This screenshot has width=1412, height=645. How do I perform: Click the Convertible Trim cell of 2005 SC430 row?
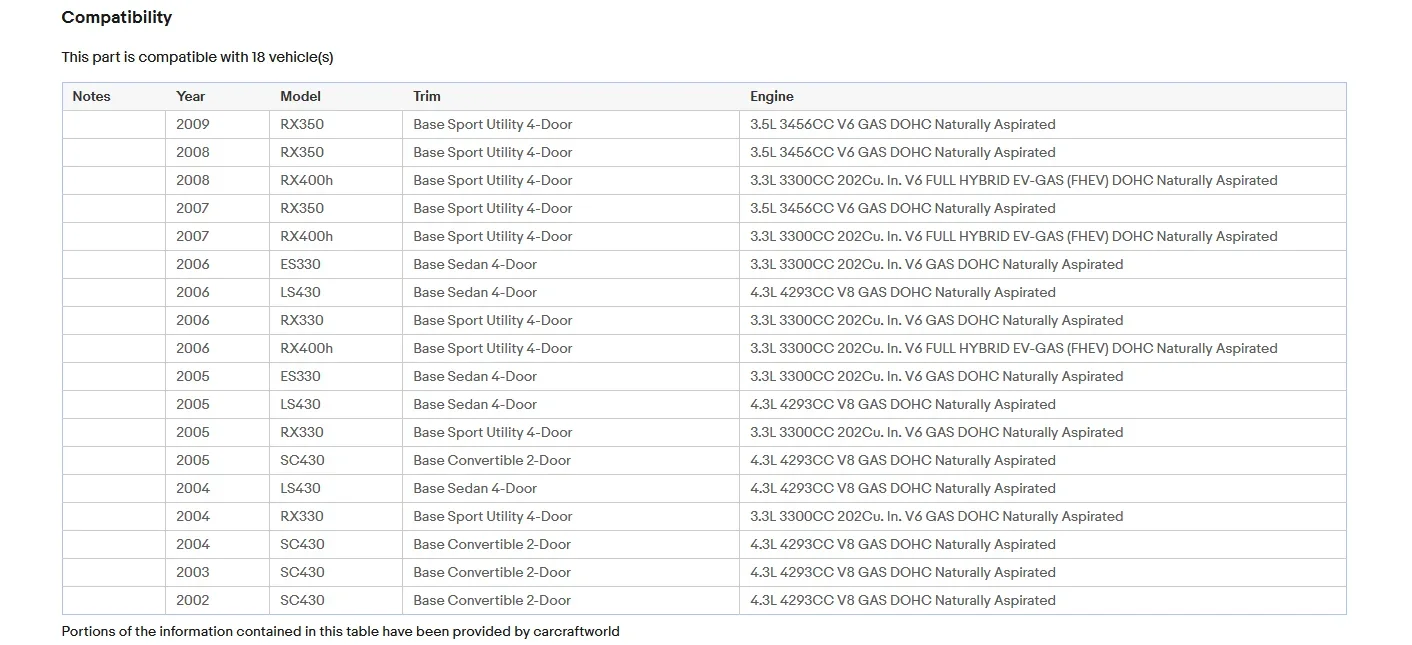pos(571,461)
